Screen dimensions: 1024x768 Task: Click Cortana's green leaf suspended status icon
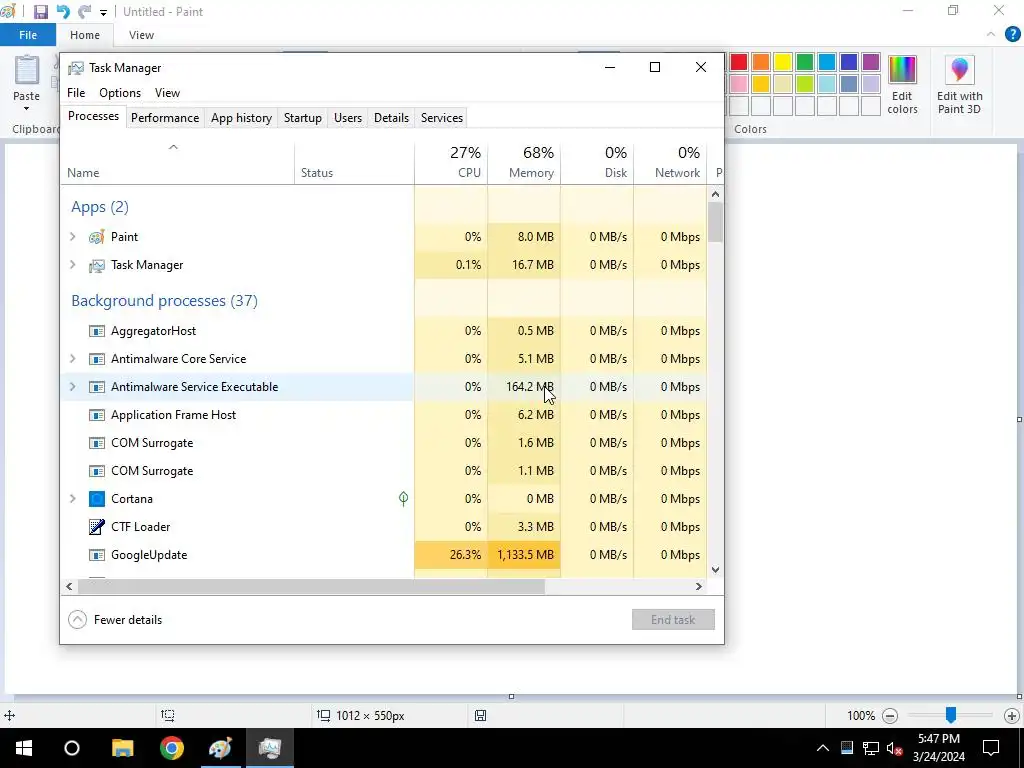(x=404, y=499)
